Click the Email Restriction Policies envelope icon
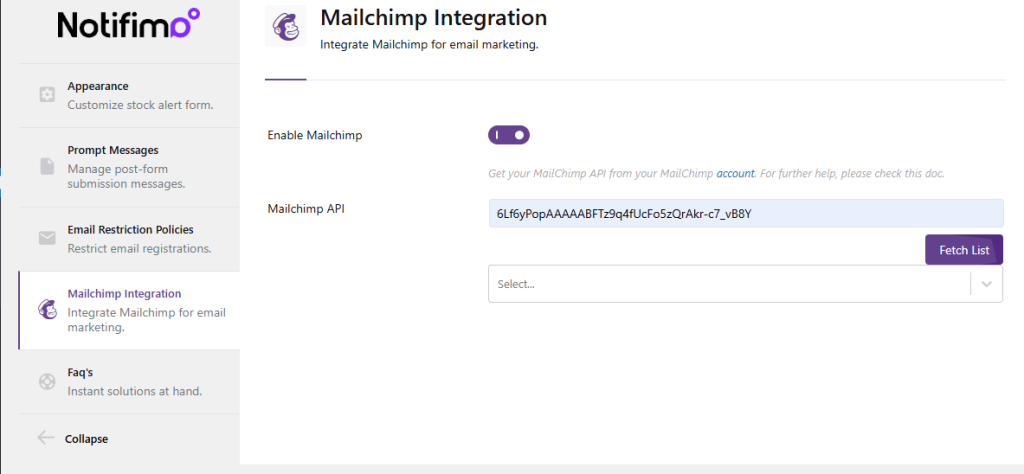This screenshot has width=1024, height=474. [47, 239]
